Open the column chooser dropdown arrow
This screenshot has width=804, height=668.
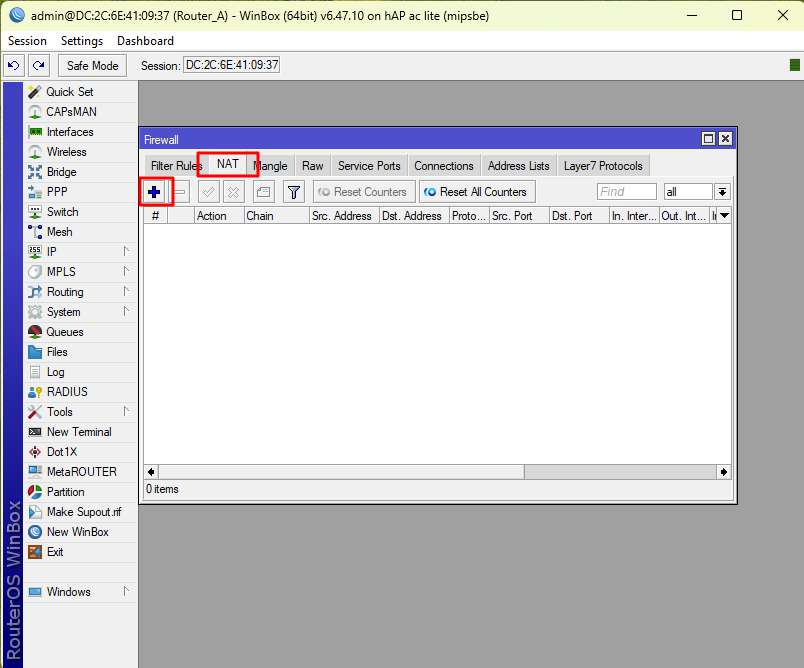[724, 215]
